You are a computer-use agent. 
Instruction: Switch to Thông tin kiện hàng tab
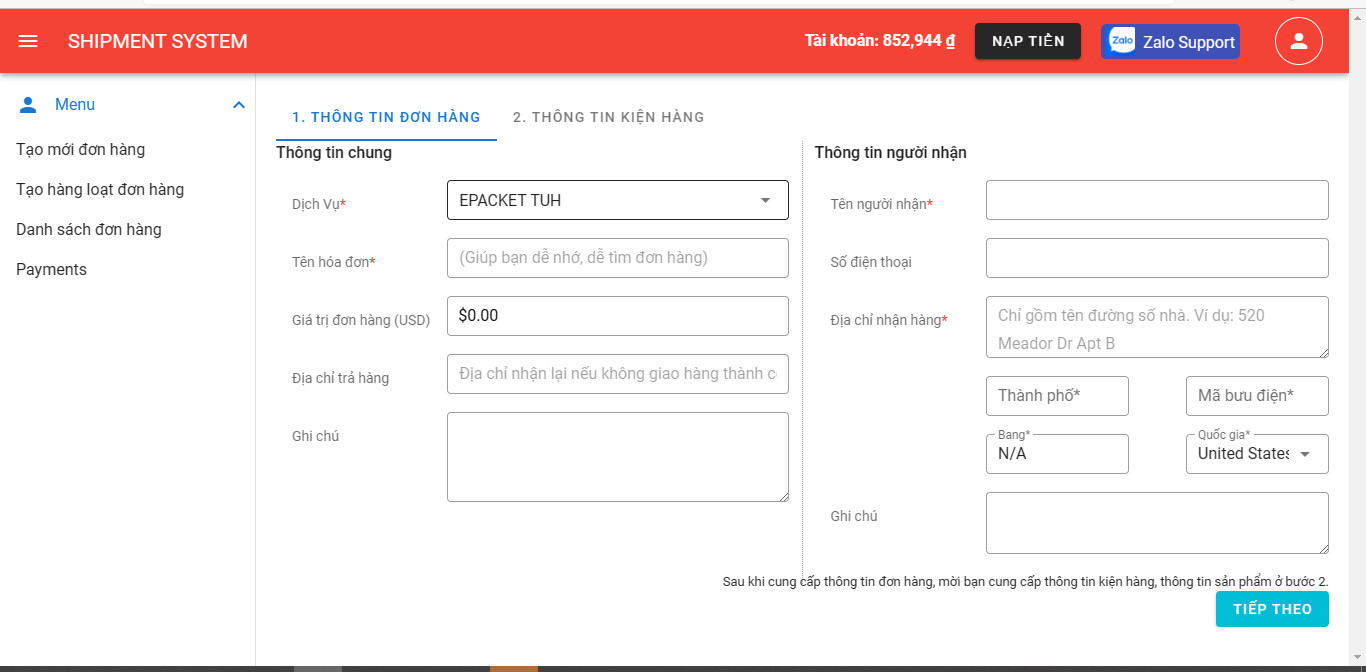608,117
